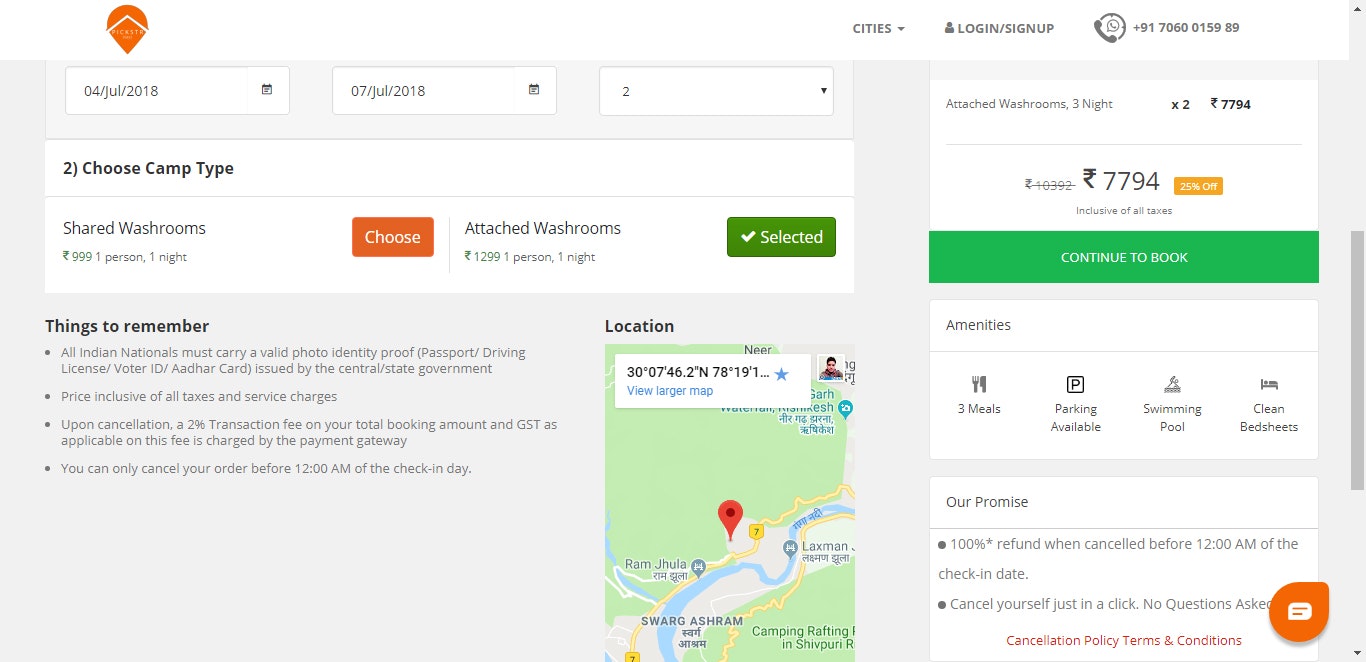Click the check-in date field 04/Jul/2018

click(177, 90)
